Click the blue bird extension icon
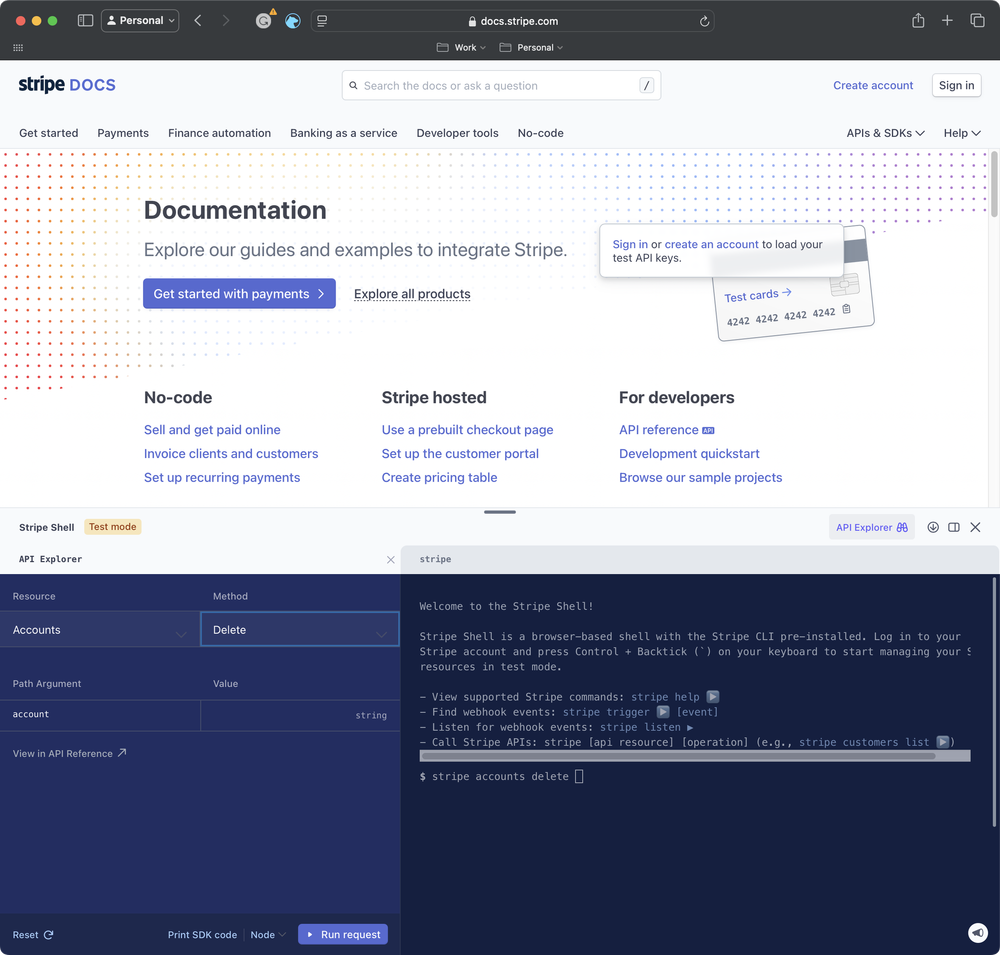The height and width of the screenshot is (955, 1000). (x=293, y=21)
